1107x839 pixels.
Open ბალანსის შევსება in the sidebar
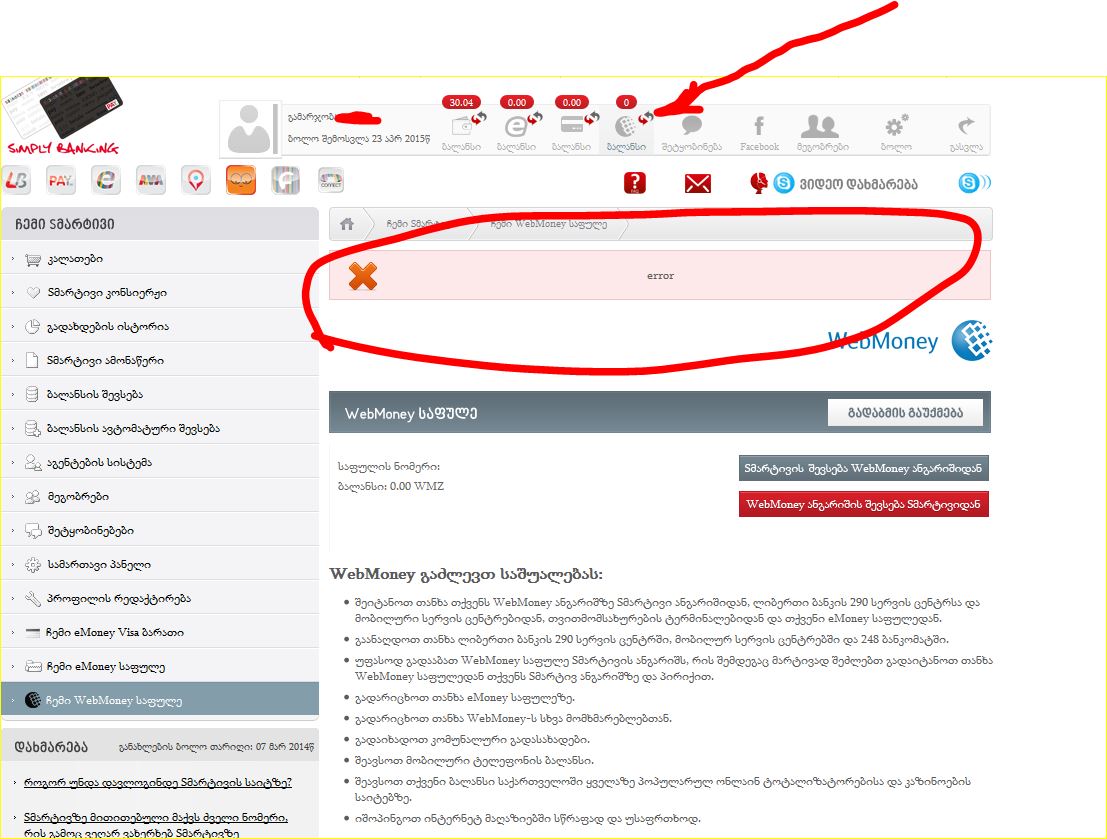[160, 394]
